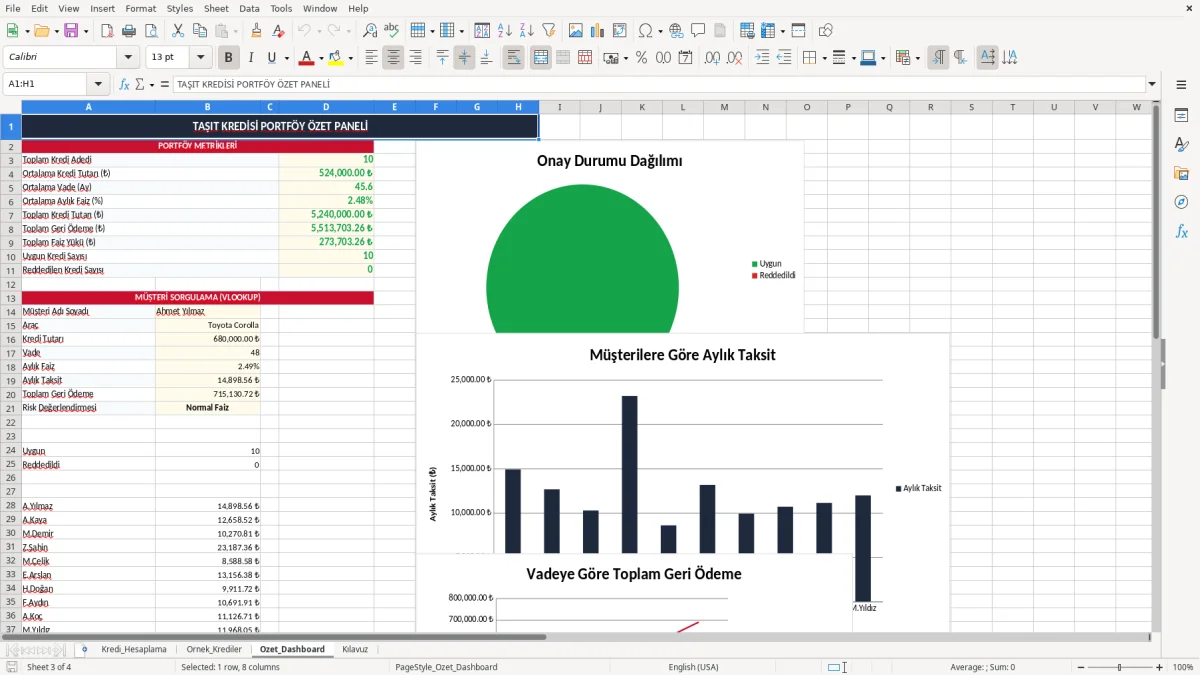Open the Sidebar Properties deck

(x=1181, y=116)
